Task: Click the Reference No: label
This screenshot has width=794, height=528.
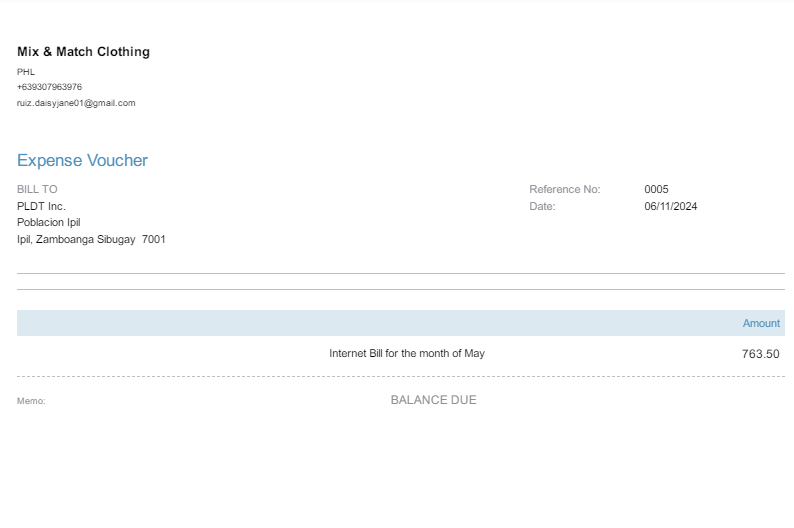Action: [x=565, y=189]
